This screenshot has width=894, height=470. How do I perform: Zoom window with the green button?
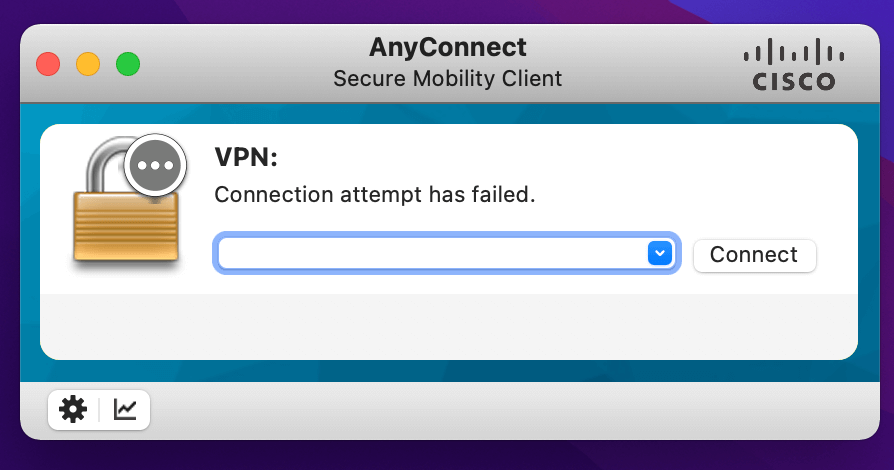click(128, 65)
